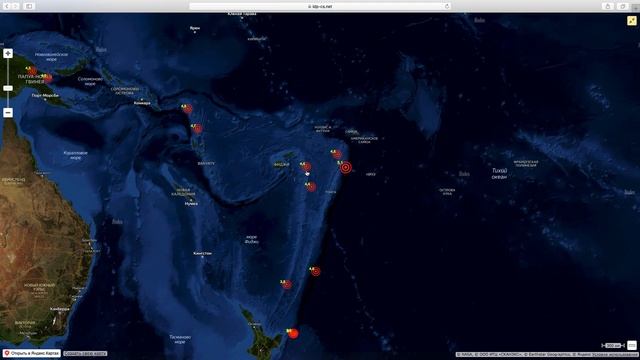Click the earthquake marker southeast of Fiji
Image resolution: width=640 pixels, height=360 pixels.
tap(311, 187)
